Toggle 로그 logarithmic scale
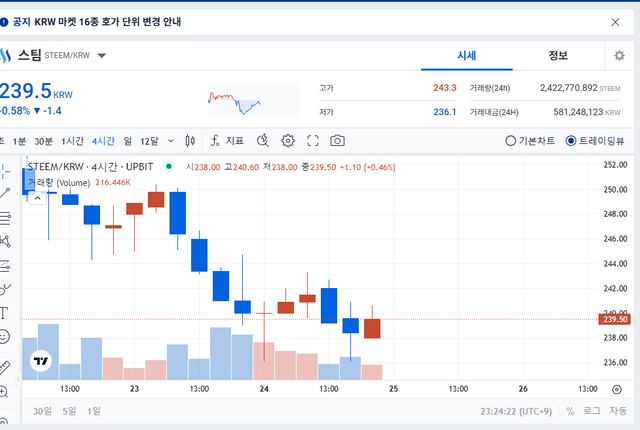The image size is (640, 430). pos(591,411)
